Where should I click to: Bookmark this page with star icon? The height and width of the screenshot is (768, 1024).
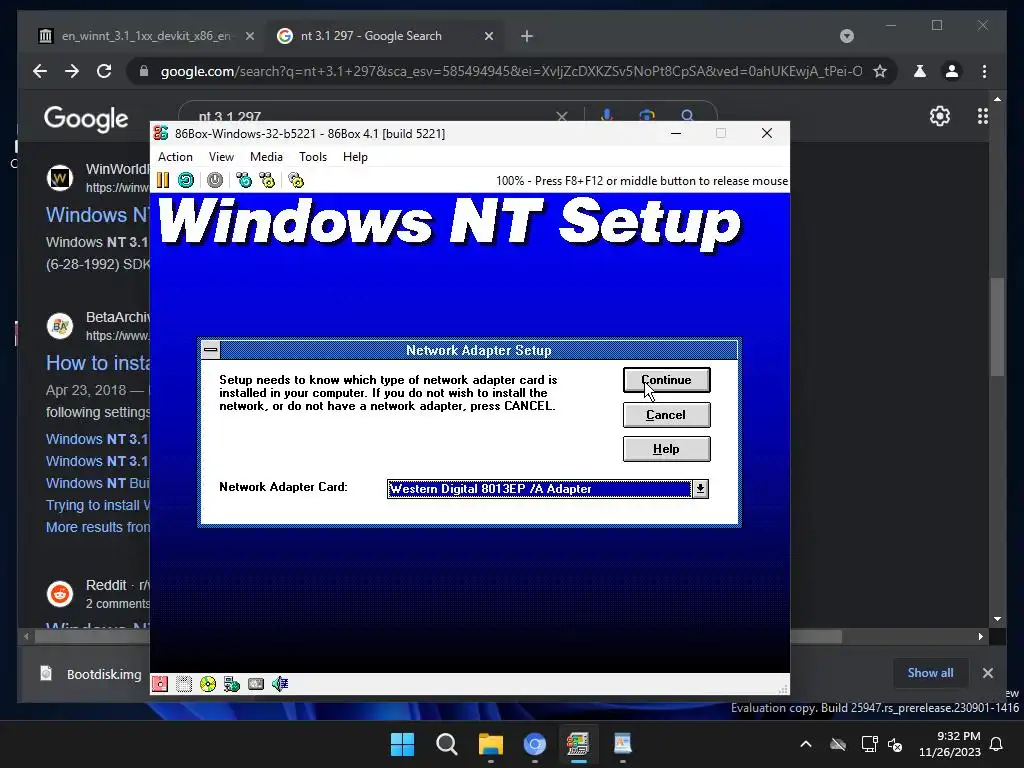pyautogui.click(x=880, y=71)
